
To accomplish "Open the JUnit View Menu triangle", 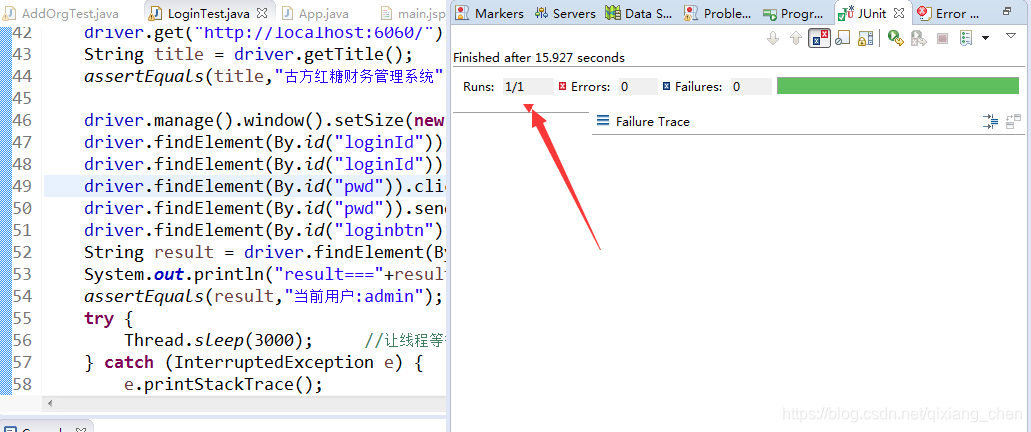I will pos(1011,36).
